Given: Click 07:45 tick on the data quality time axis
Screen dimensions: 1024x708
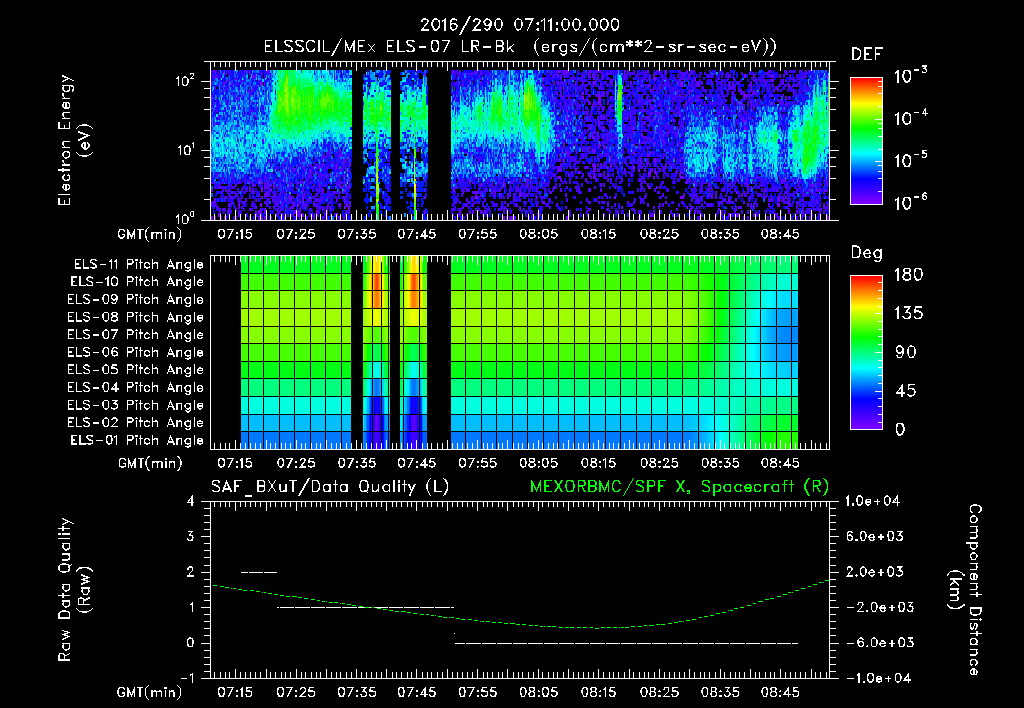Looking at the screenshot, I should 417,692.
